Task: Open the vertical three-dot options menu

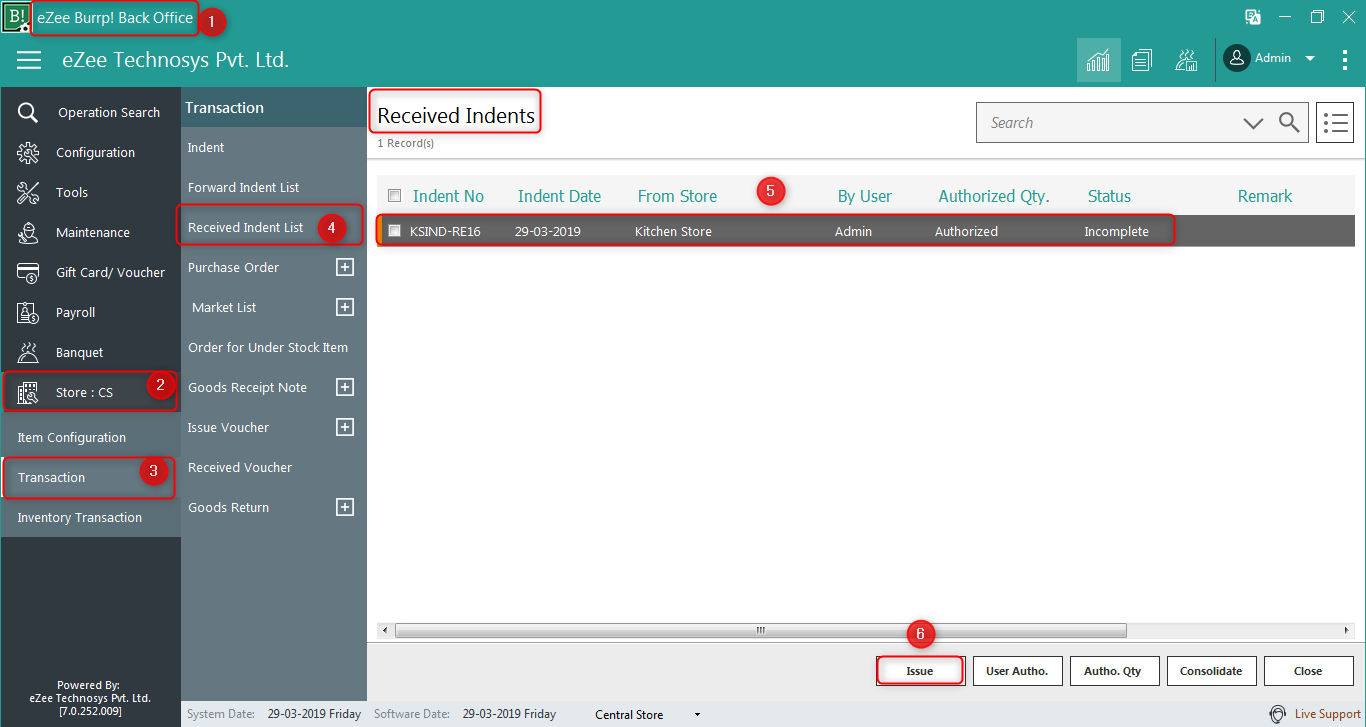Action: click(1344, 60)
